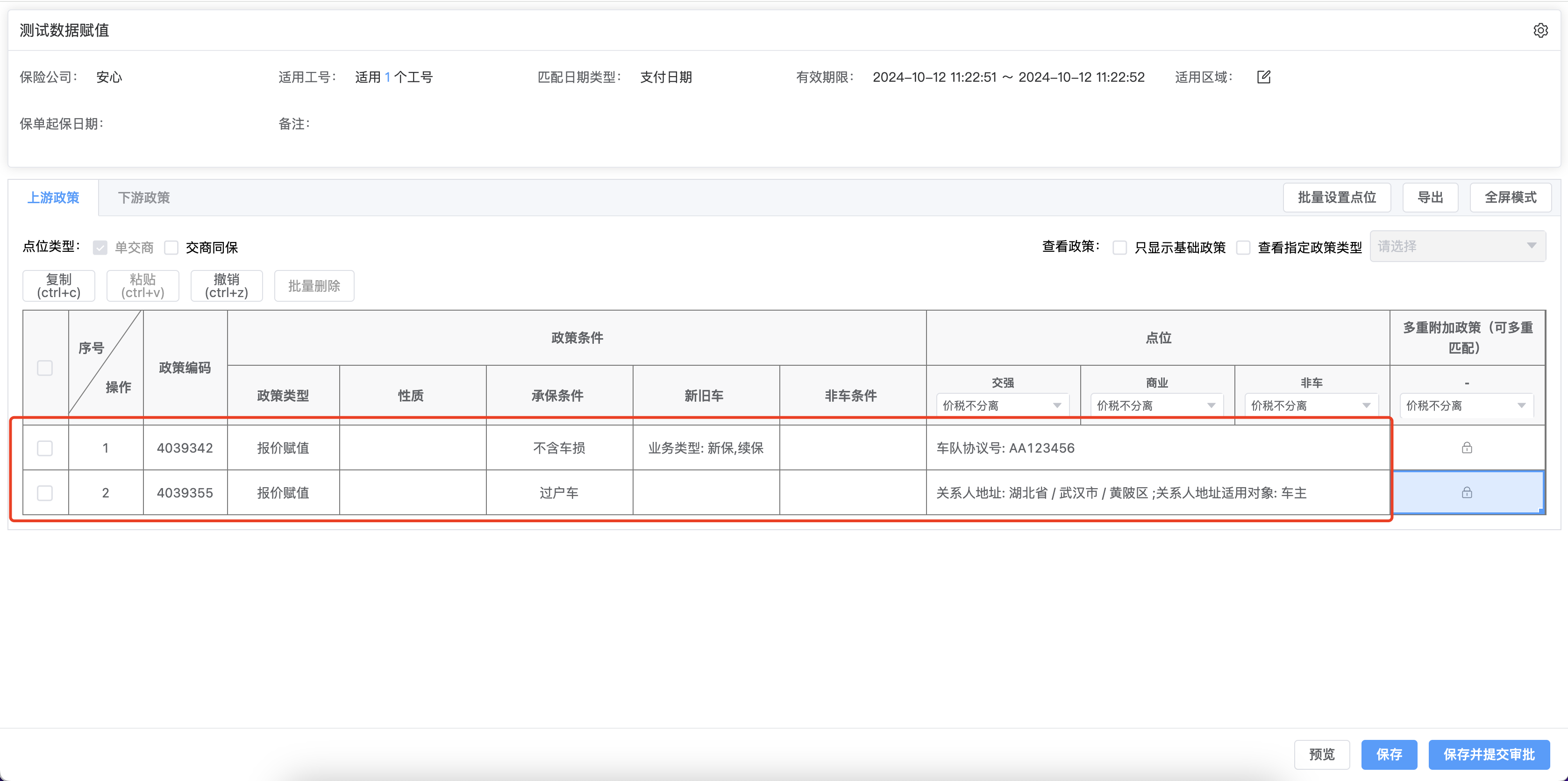Image resolution: width=1568 pixels, height=781 pixels.
Task: Click 报价赋值 in row 2
Action: (x=283, y=492)
